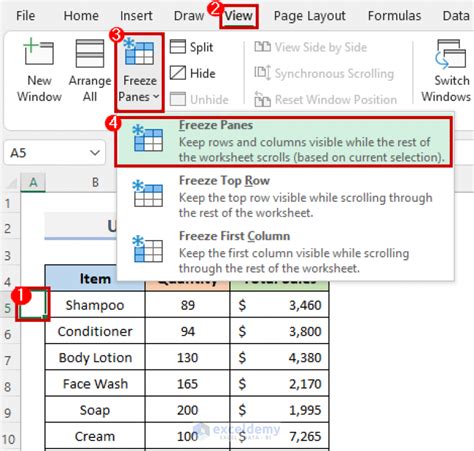This screenshot has width=474, height=451.
Task: Click the Hide window icon
Action: pyautogui.click(x=178, y=73)
